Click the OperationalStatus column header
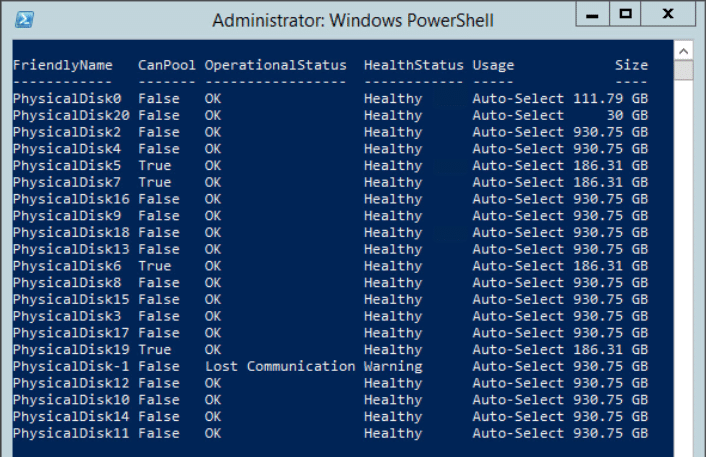The height and width of the screenshot is (457, 706). (276, 66)
